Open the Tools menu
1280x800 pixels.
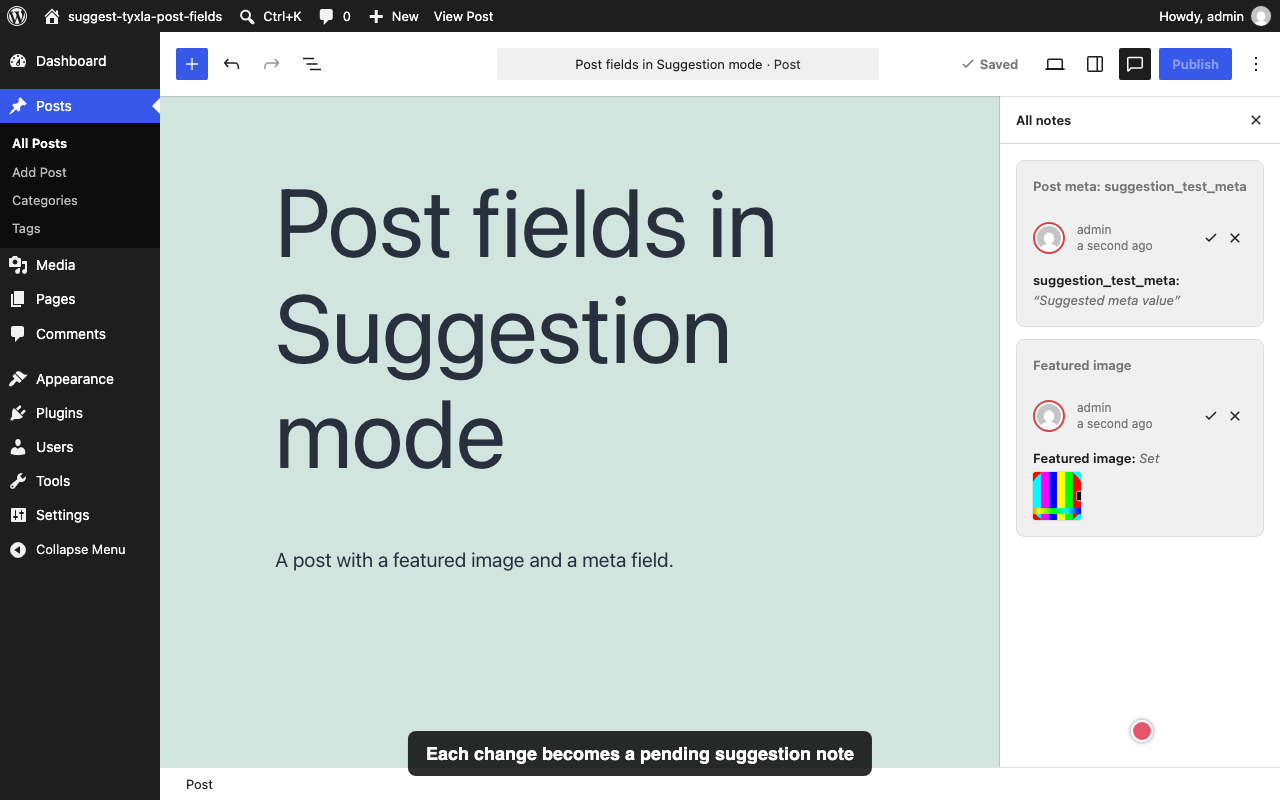pyautogui.click(x=80, y=481)
